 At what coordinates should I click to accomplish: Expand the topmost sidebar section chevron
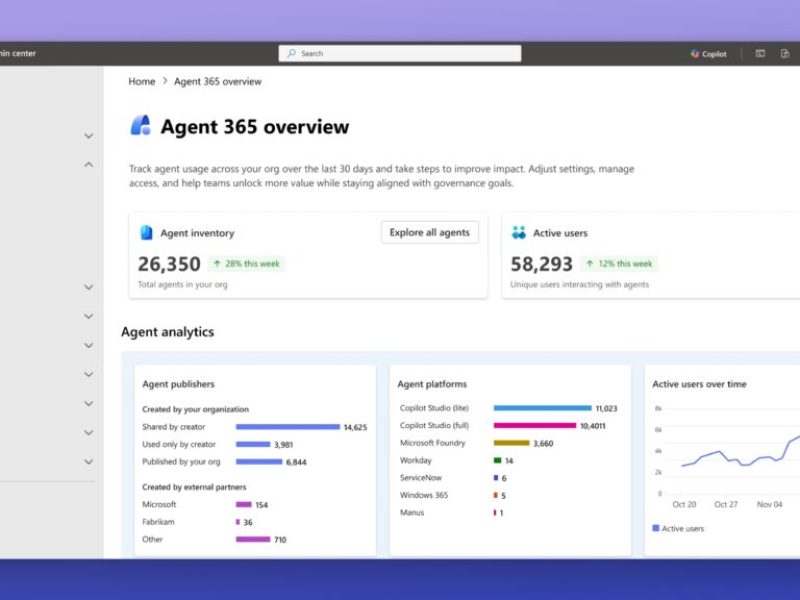[x=88, y=133]
